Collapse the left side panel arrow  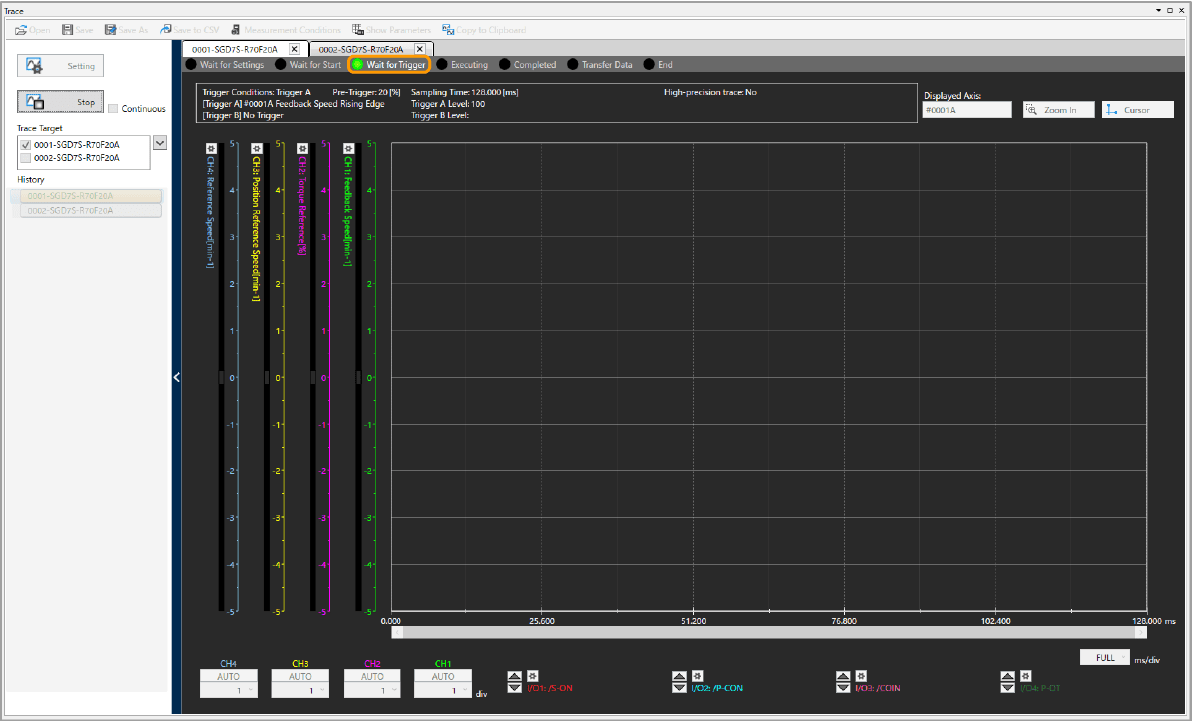tap(176, 377)
